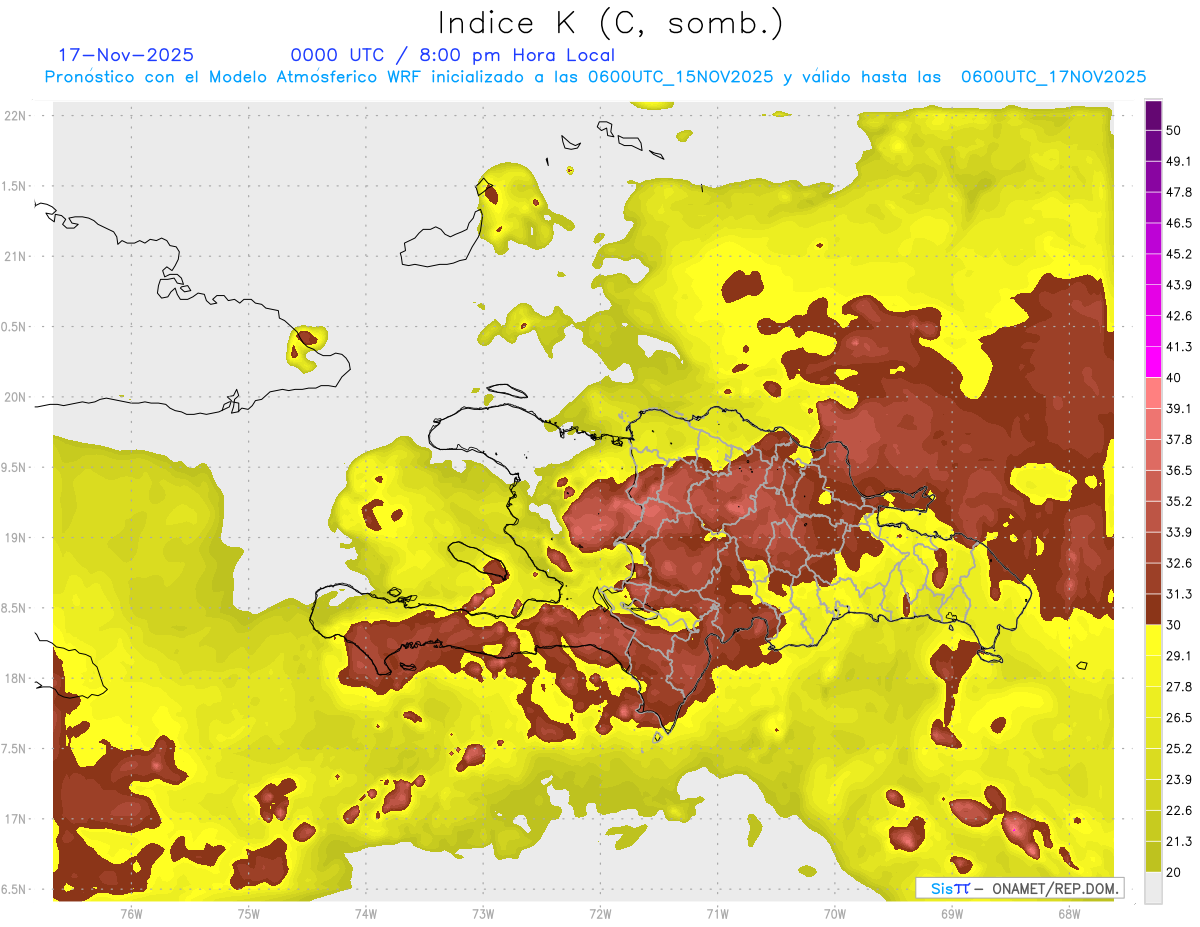
Task: Click the "22N" latitude label
Action: 15,116
